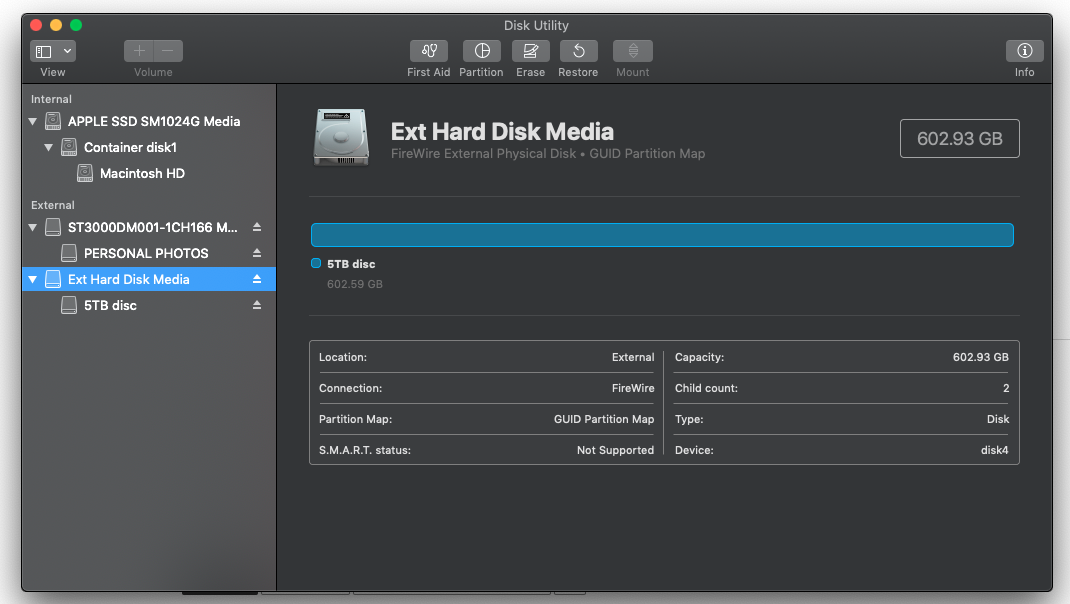Image resolution: width=1070 pixels, height=604 pixels.
Task: Choose the Restore toolbar icon
Action: 579,51
